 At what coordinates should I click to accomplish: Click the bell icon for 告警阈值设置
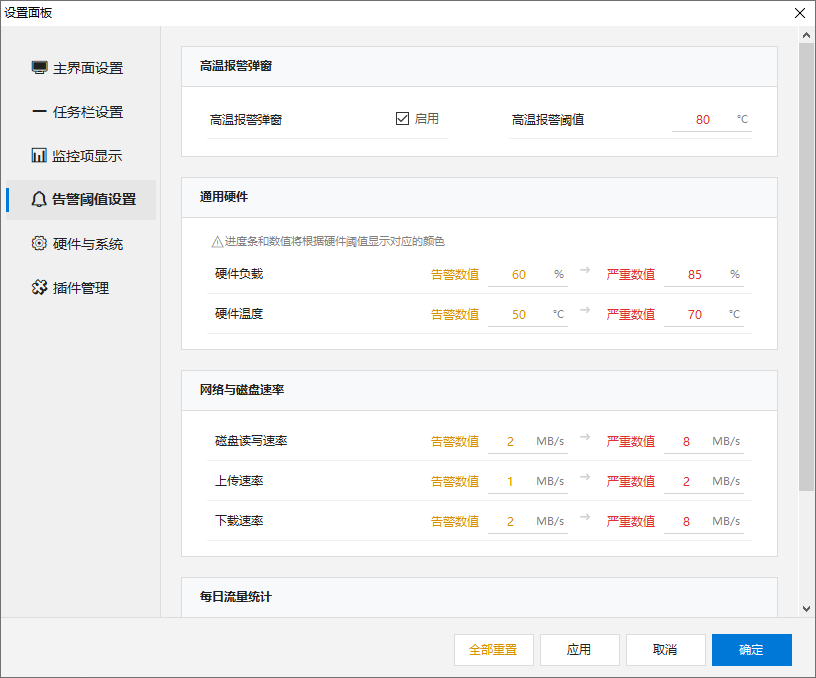coord(37,199)
